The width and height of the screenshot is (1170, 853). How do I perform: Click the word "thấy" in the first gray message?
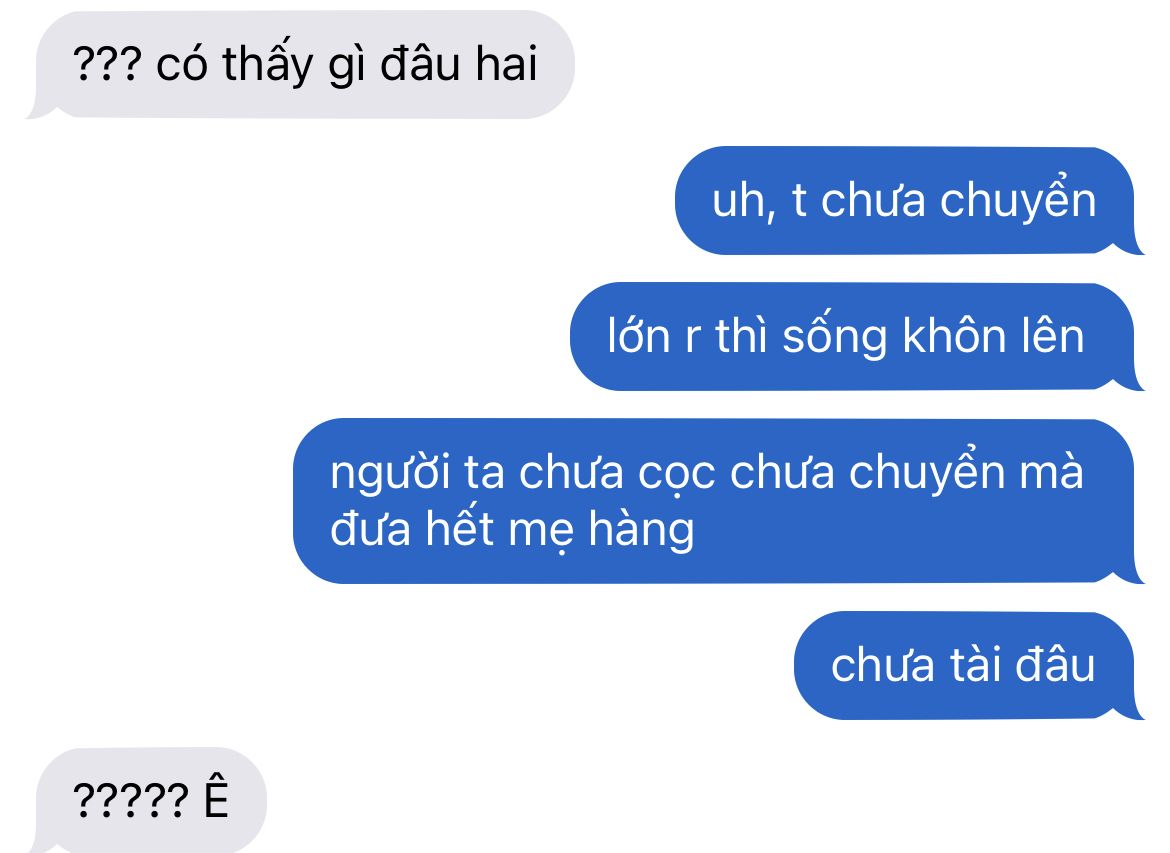tap(268, 65)
